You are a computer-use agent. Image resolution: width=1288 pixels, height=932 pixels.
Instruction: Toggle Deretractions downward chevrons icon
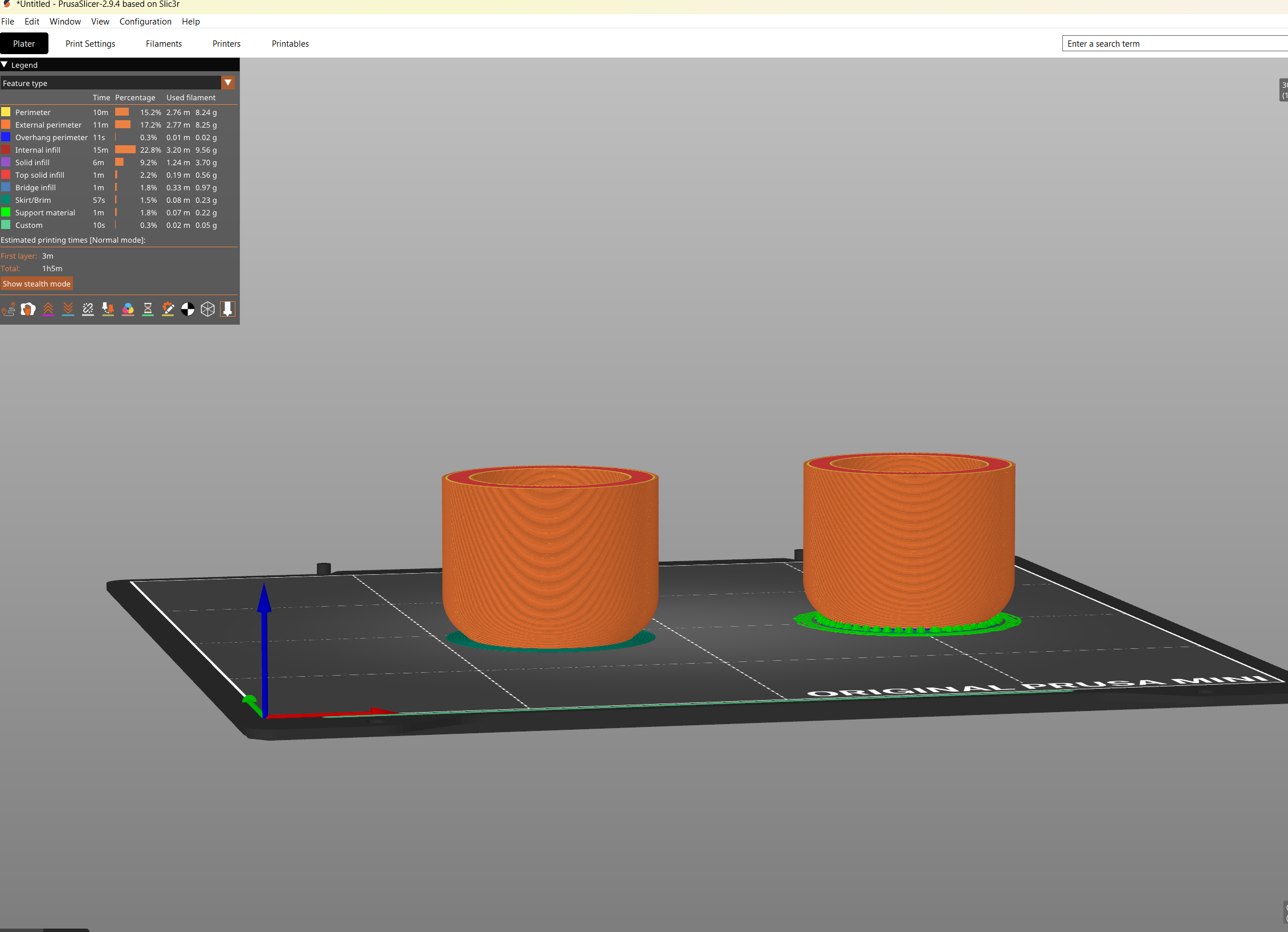click(68, 309)
